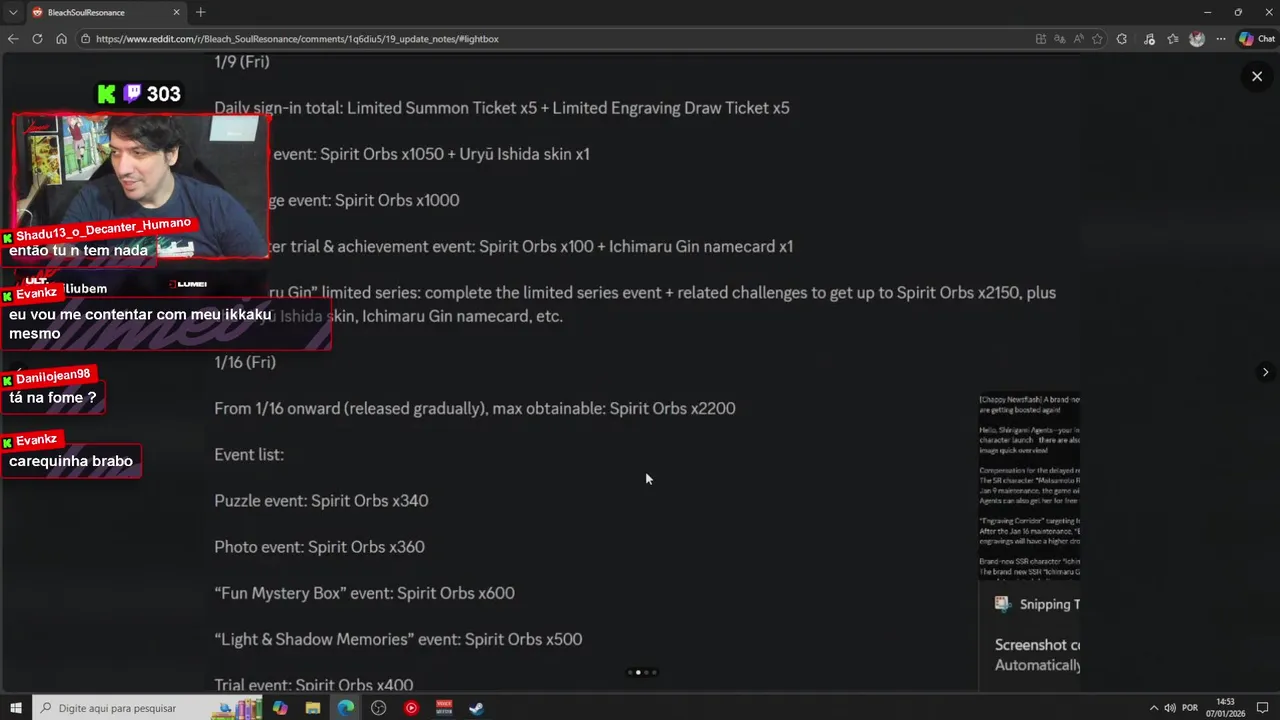Screen dimensions: 1280x720
Task: Open Steam from the taskbar
Action: pos(477,708)
